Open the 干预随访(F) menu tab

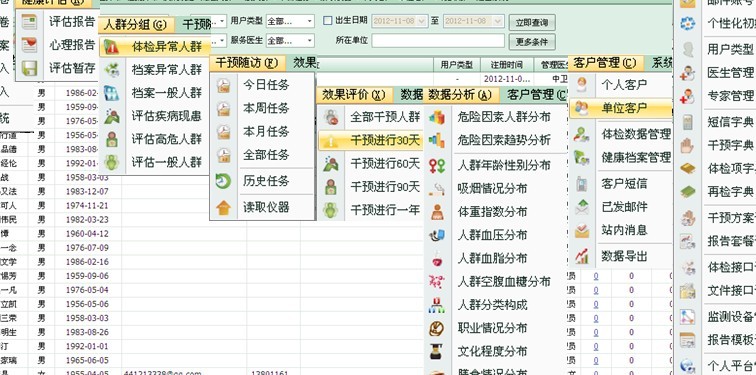point(247,63)
